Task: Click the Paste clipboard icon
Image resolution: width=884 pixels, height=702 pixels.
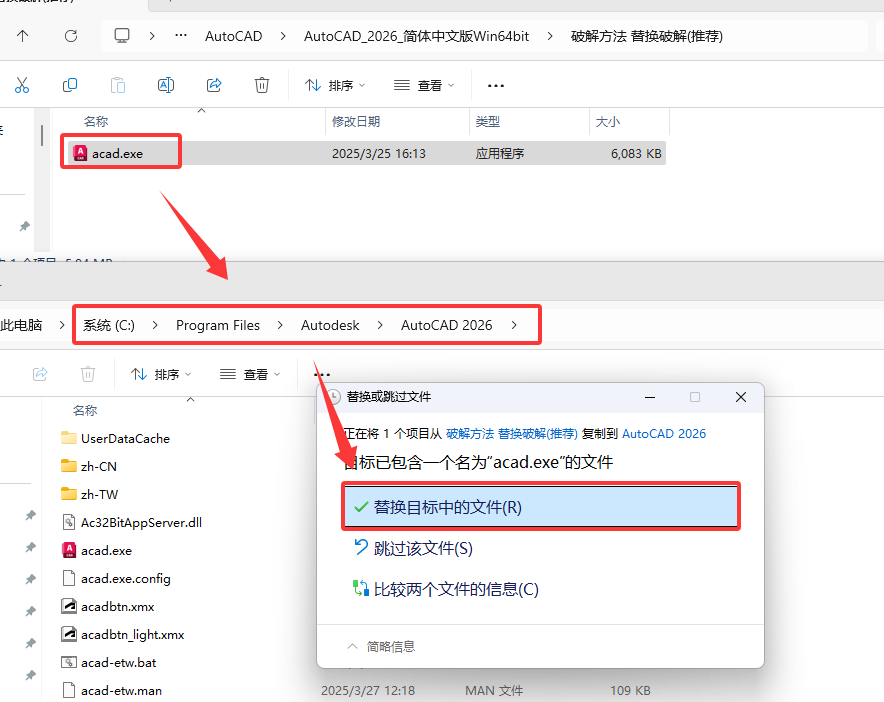Action: click(118, 85)
